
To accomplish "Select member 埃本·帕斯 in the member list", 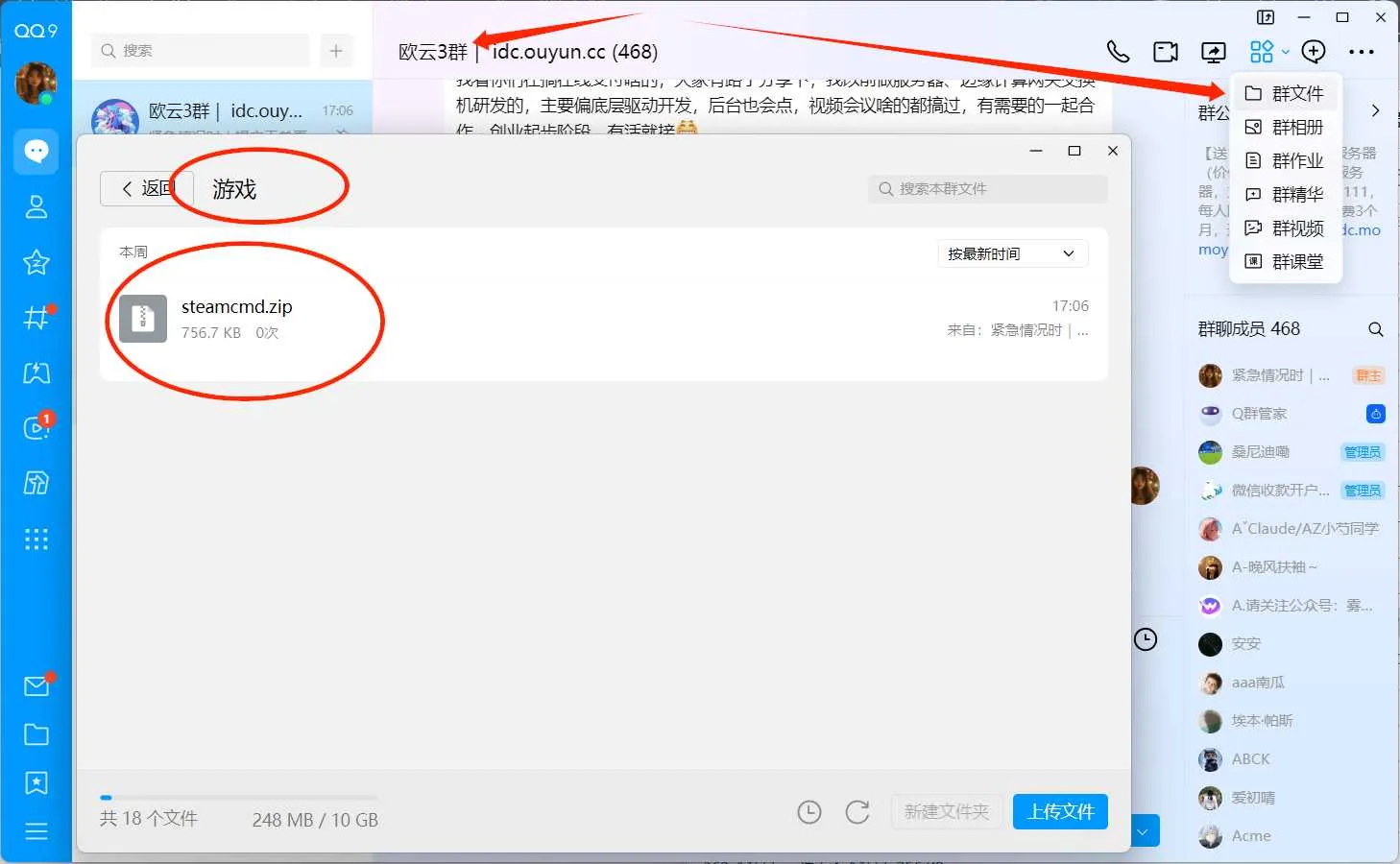I will pyautogui.click(x=1291, y=721).
